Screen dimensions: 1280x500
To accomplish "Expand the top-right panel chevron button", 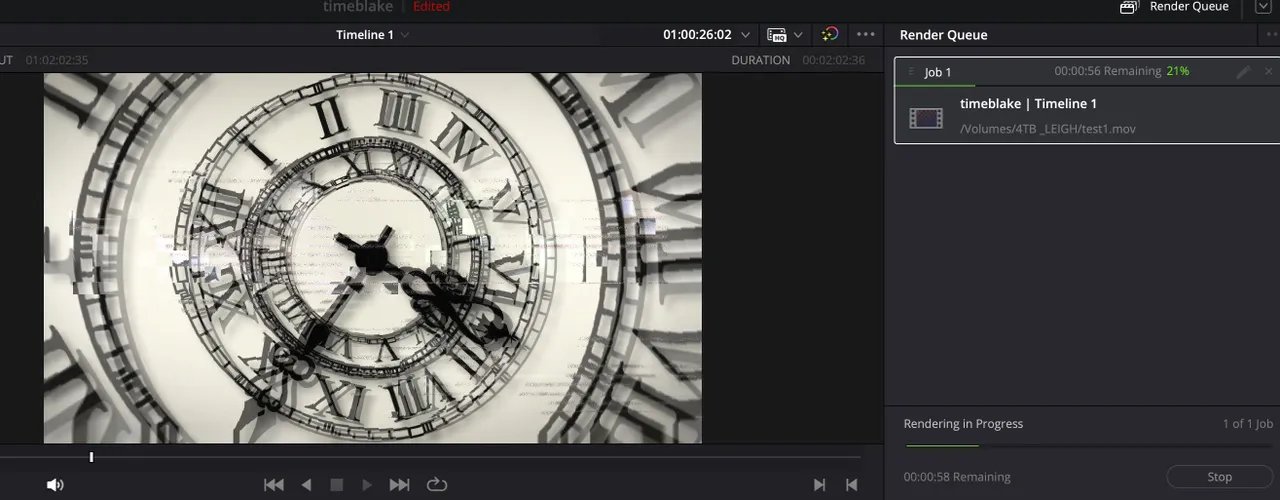I will click(x=1262, y=7).
